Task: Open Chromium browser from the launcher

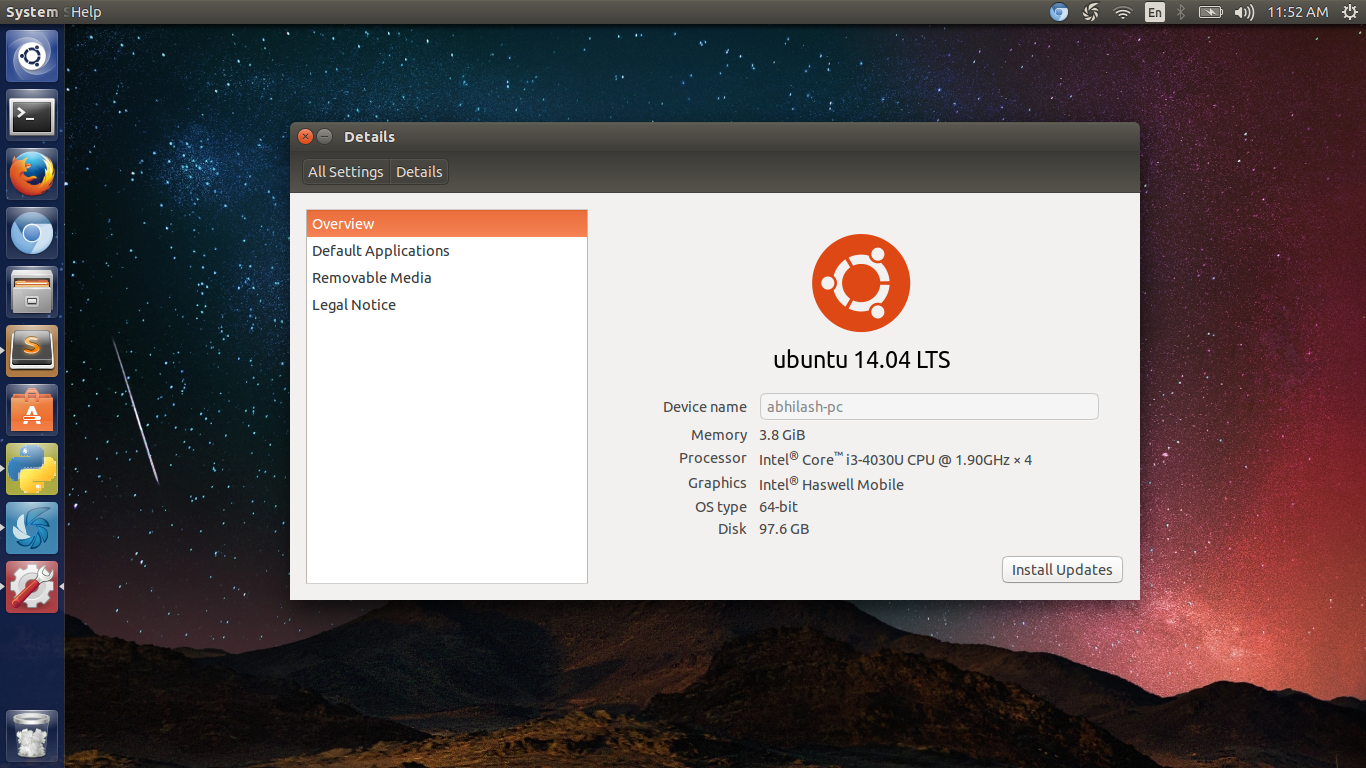Action: coord(32,233)
